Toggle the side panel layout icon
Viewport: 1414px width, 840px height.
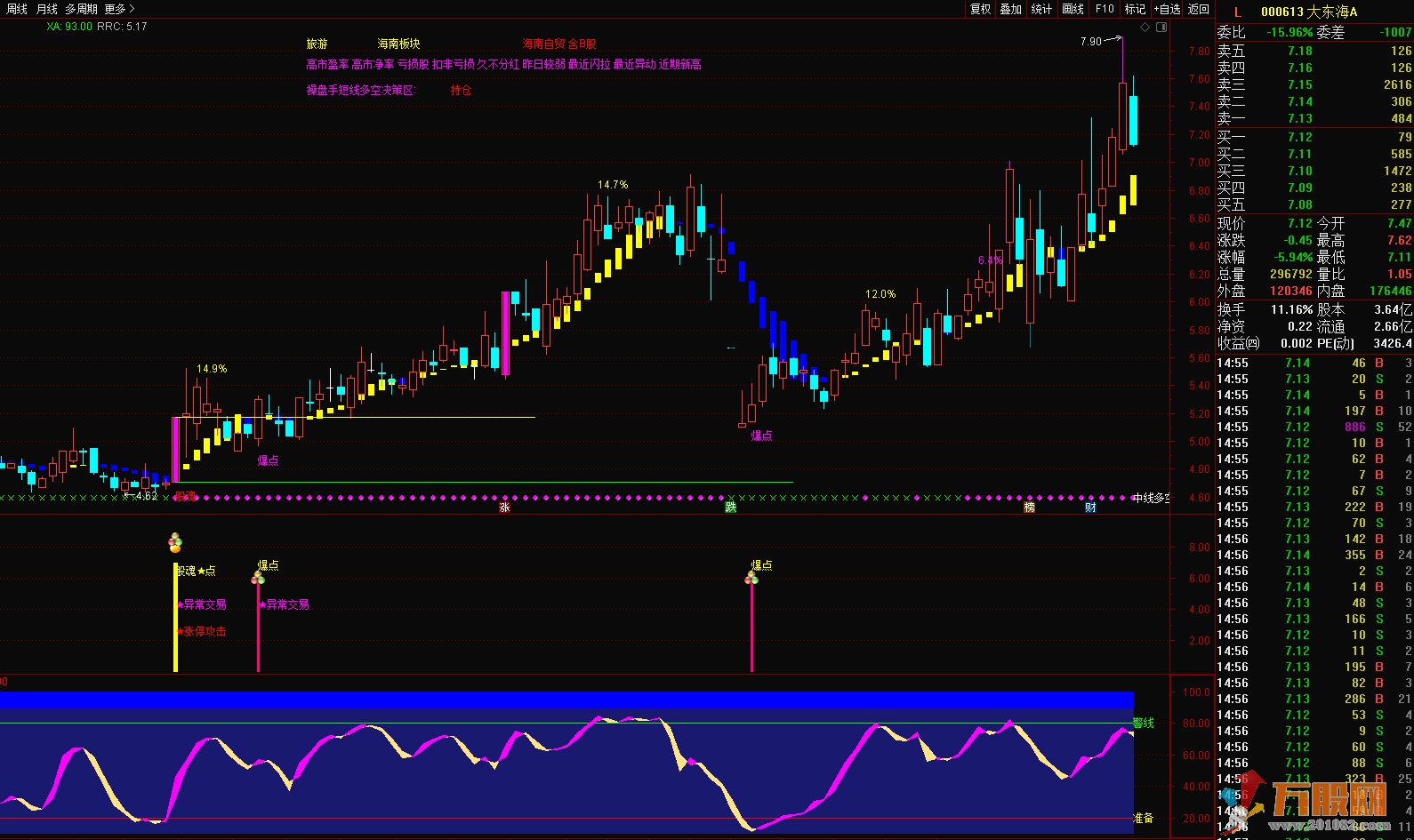[1161, 28]
